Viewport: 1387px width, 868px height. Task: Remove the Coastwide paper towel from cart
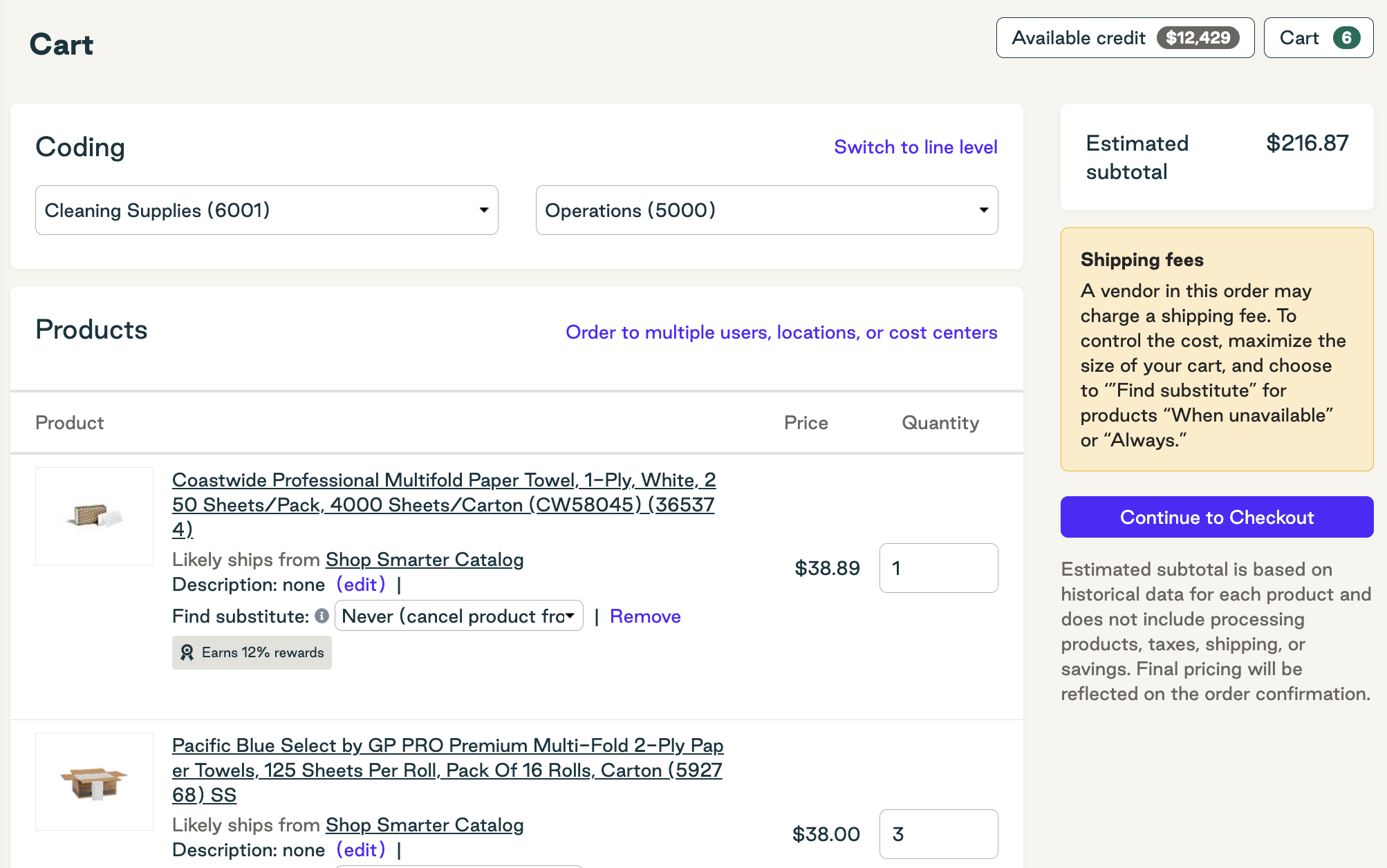(644, 616)
